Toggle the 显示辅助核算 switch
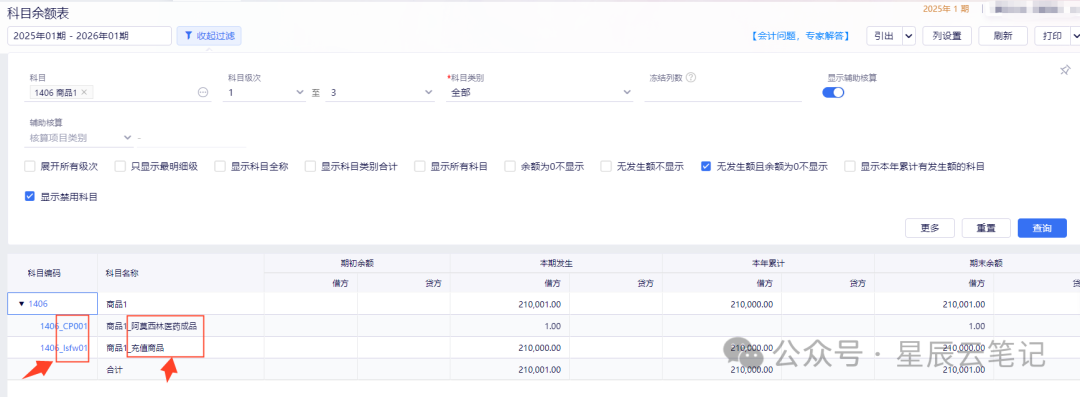Screen dimensions: 1080x397 click(833, 92)
